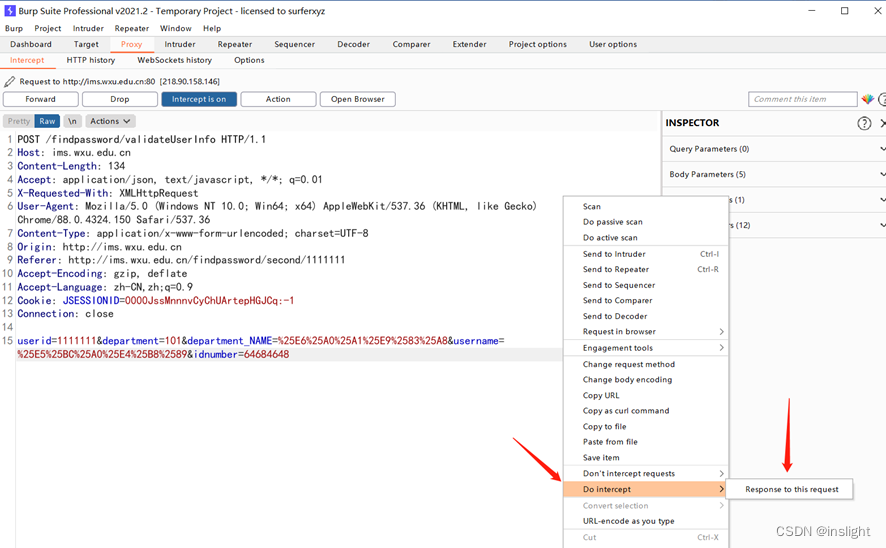Open the HTTP history sub-tab
This screenshot has width=886, height=548.
tap(90, 60)
